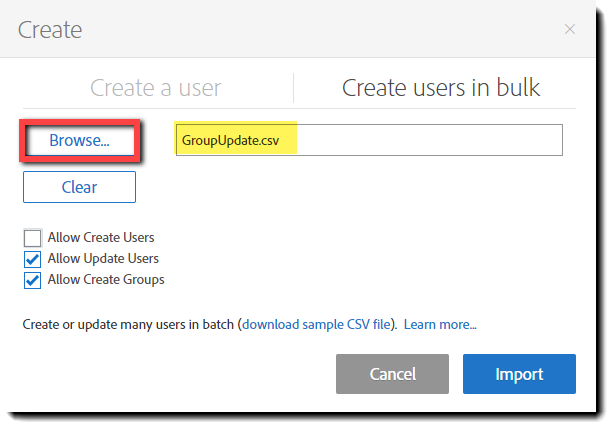Viewport: 608px width, 422px height.
Task: Uncheck the Allow Create Groups checkbox
Action: tap(33, 280)
